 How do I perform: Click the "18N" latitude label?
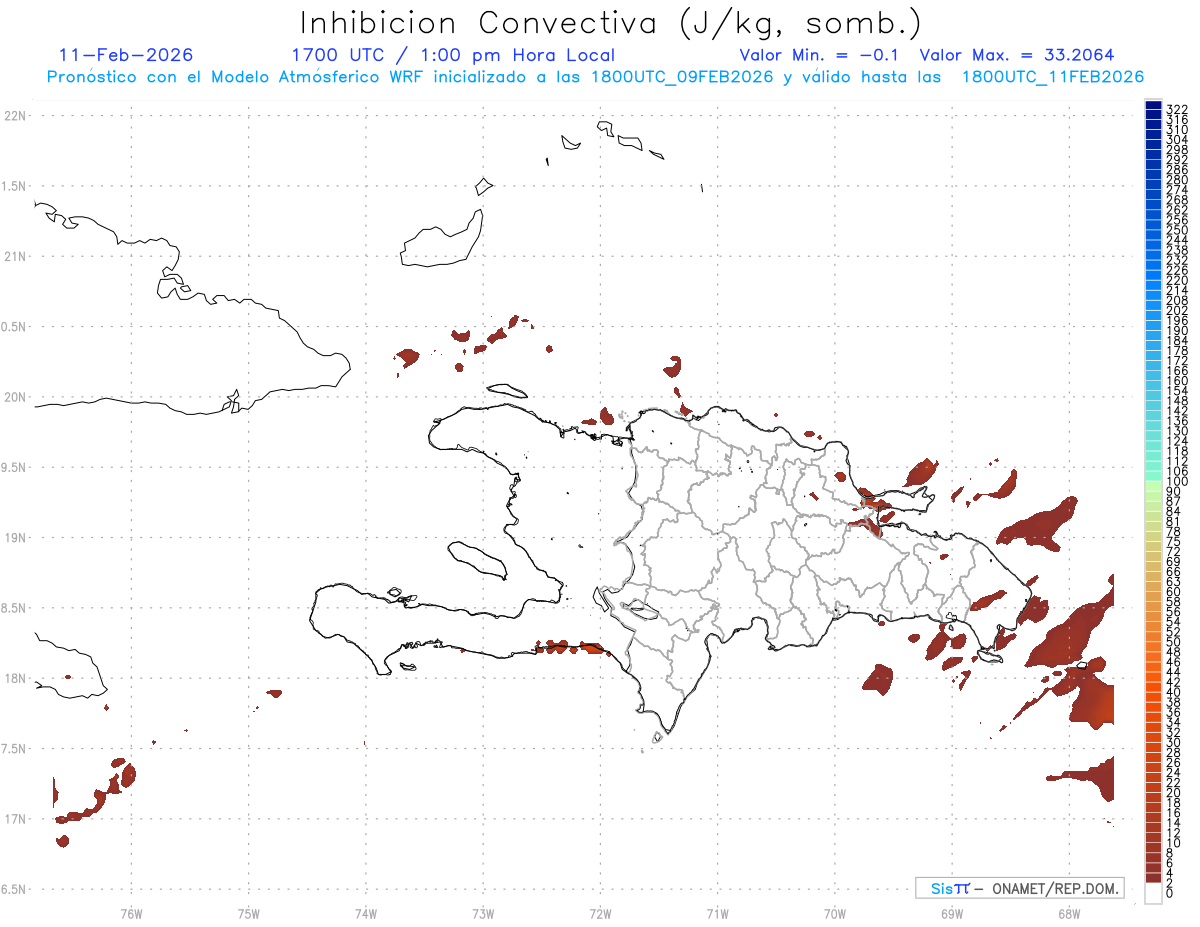(14, 678)
